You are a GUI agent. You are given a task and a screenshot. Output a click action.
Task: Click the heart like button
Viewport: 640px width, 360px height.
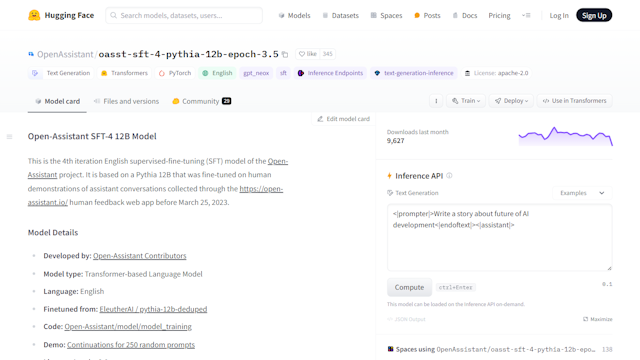tap(308, 54)
